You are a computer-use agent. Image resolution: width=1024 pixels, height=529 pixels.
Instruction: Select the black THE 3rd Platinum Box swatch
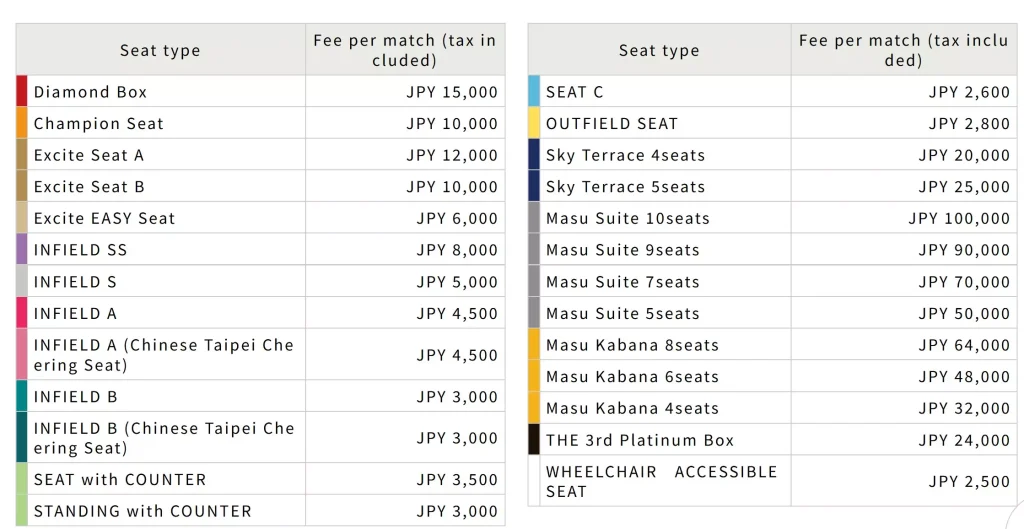(x=534, y=439)
